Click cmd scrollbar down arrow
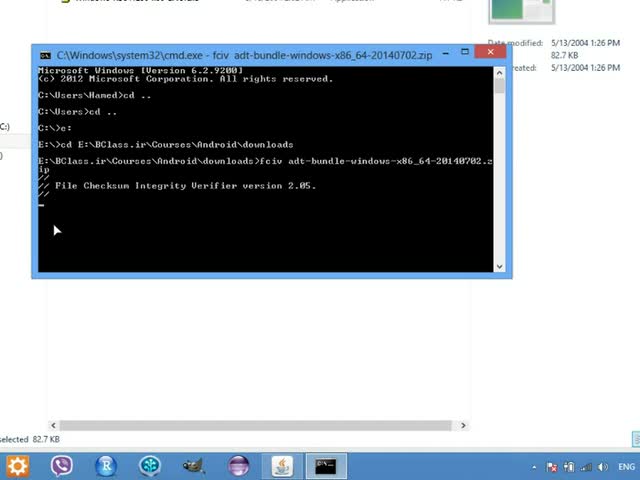Viewport: 640px width, 480px height. pos(499,267)
